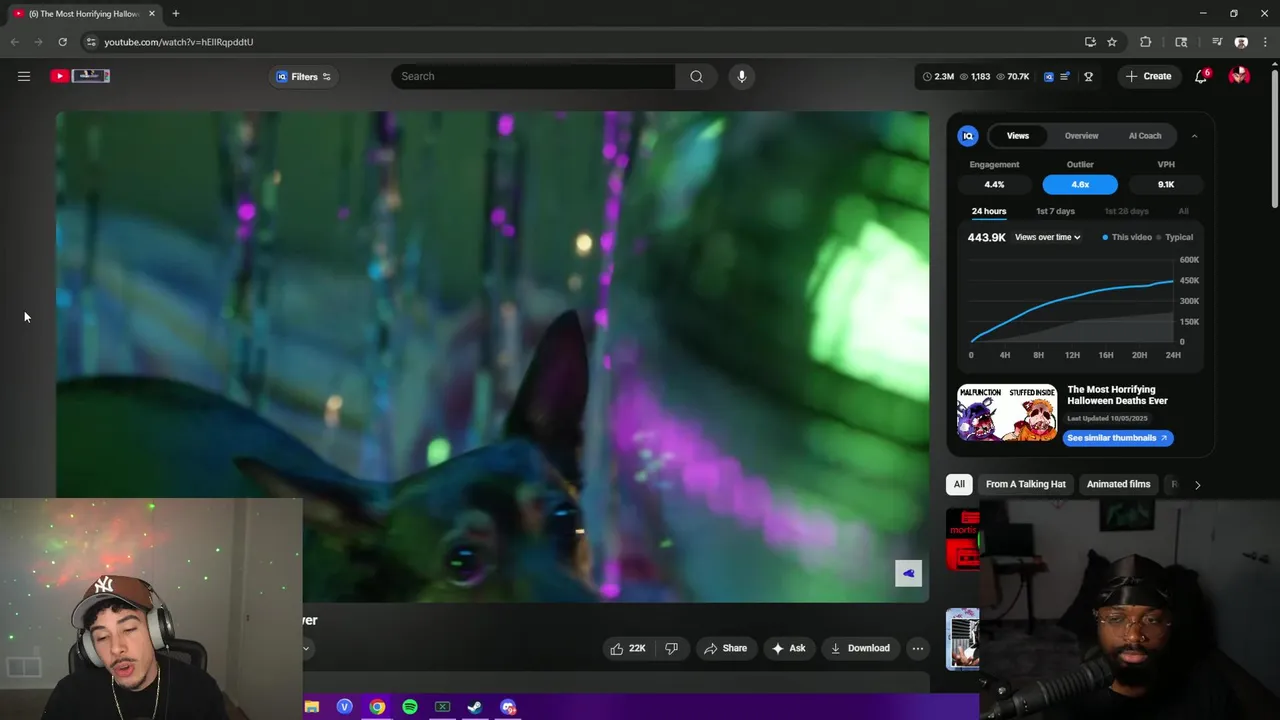The image size is (1280, 720).
Task: Collapse the IQ panel with chevron
Action: click(1194, 136)
